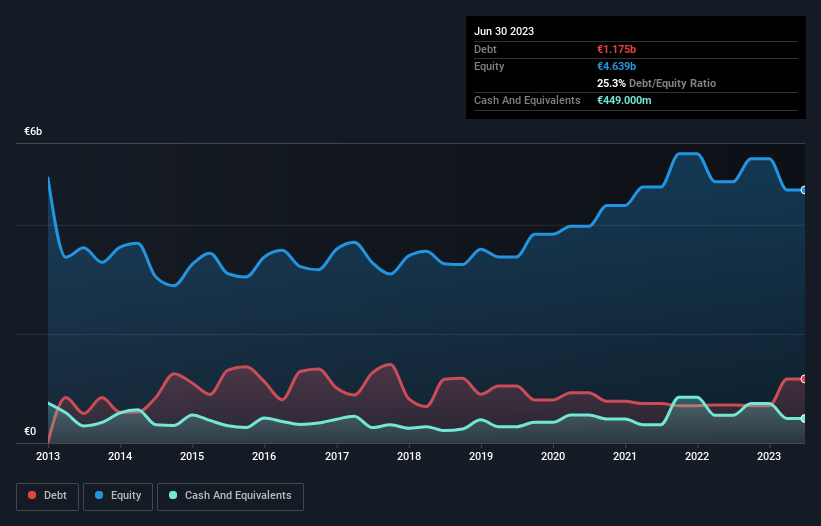Toggle the Equity legend button
Viewport: 821px width, 526px height.
[x=118, y=496]
